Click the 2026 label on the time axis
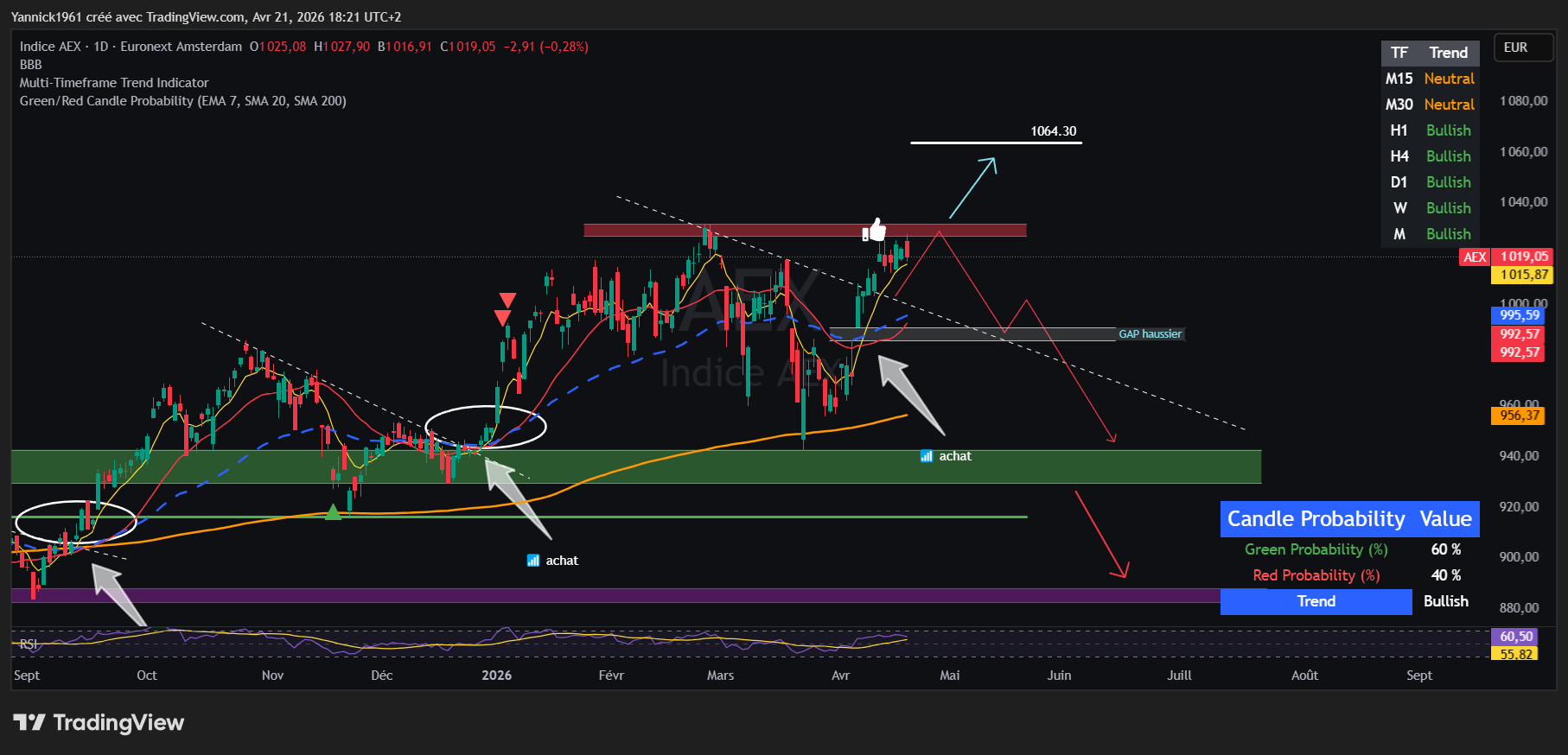The height and width of the screenshot is (755, 1568). [496, 676]
